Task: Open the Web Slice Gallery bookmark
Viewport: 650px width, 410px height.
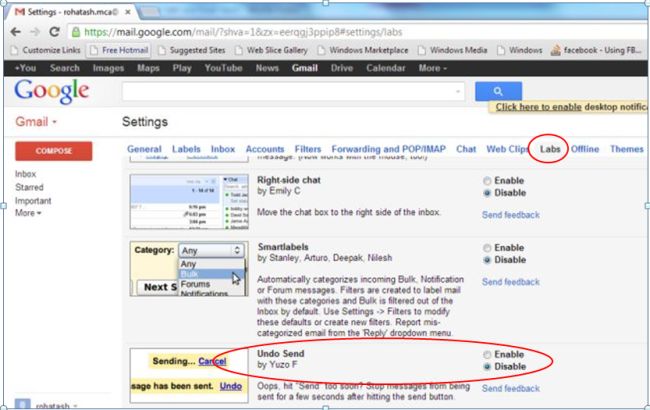Action: 272,50
